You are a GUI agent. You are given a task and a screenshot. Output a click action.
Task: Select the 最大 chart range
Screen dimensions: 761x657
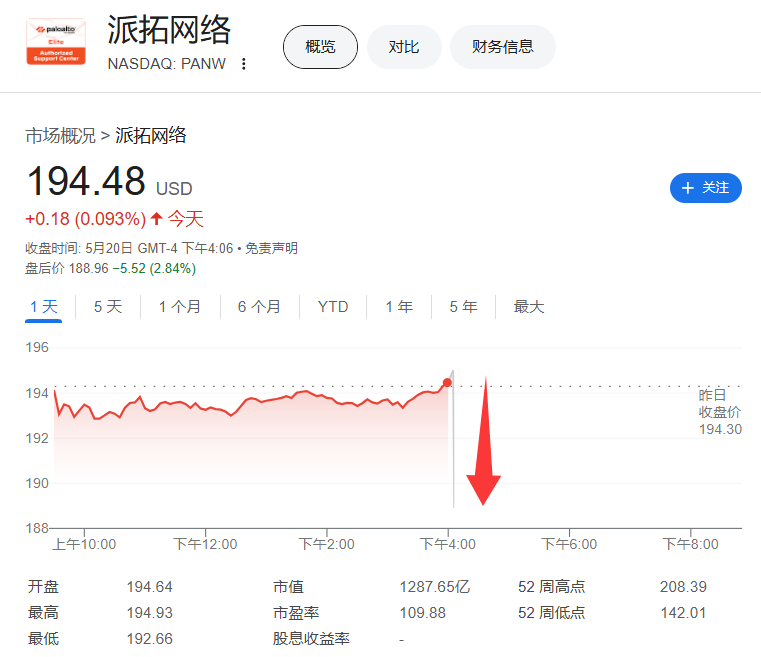tap(529, 307)
